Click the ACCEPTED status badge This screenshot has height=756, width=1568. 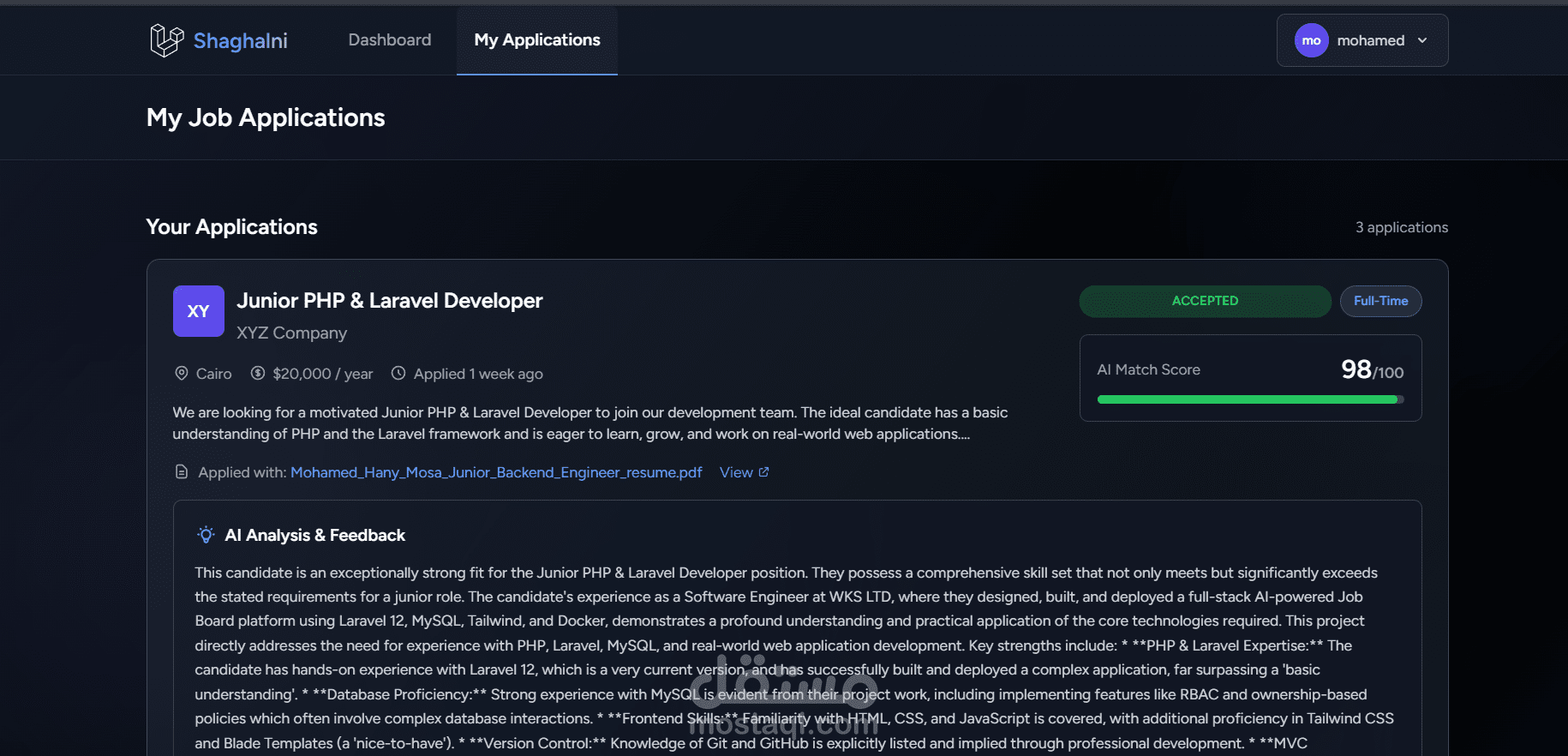coord(1205,301)
